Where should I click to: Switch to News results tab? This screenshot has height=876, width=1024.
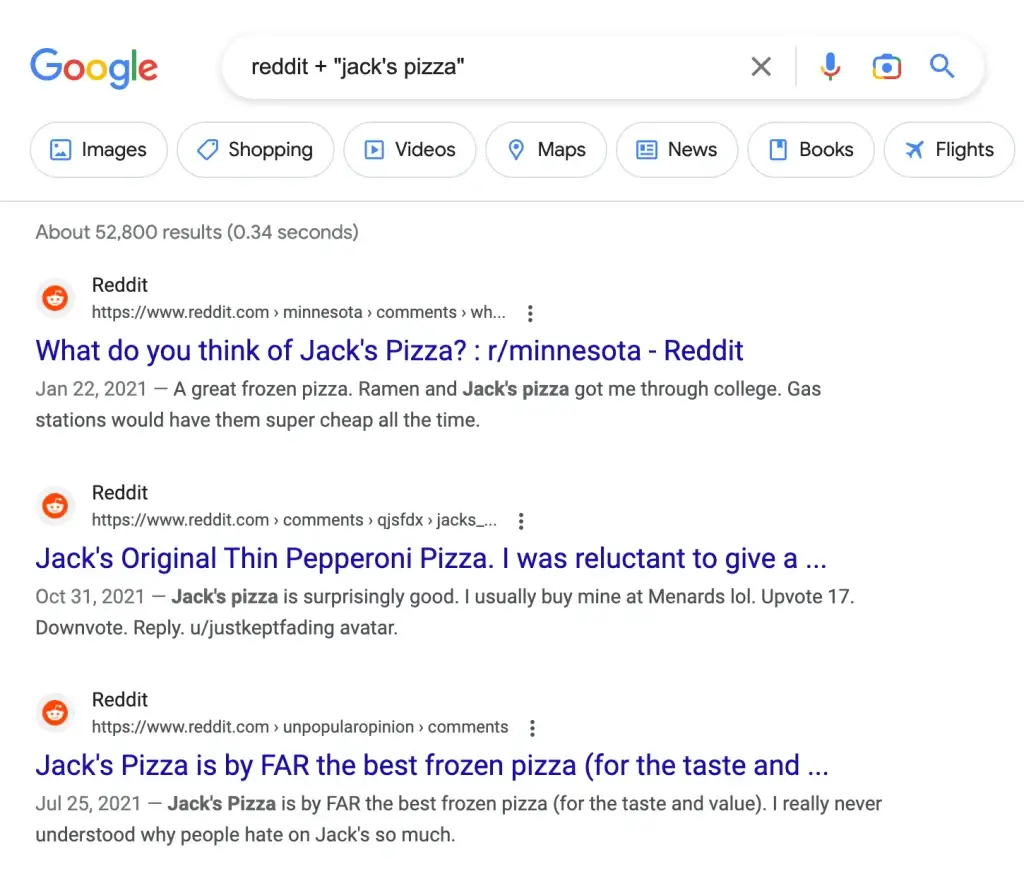677,150
